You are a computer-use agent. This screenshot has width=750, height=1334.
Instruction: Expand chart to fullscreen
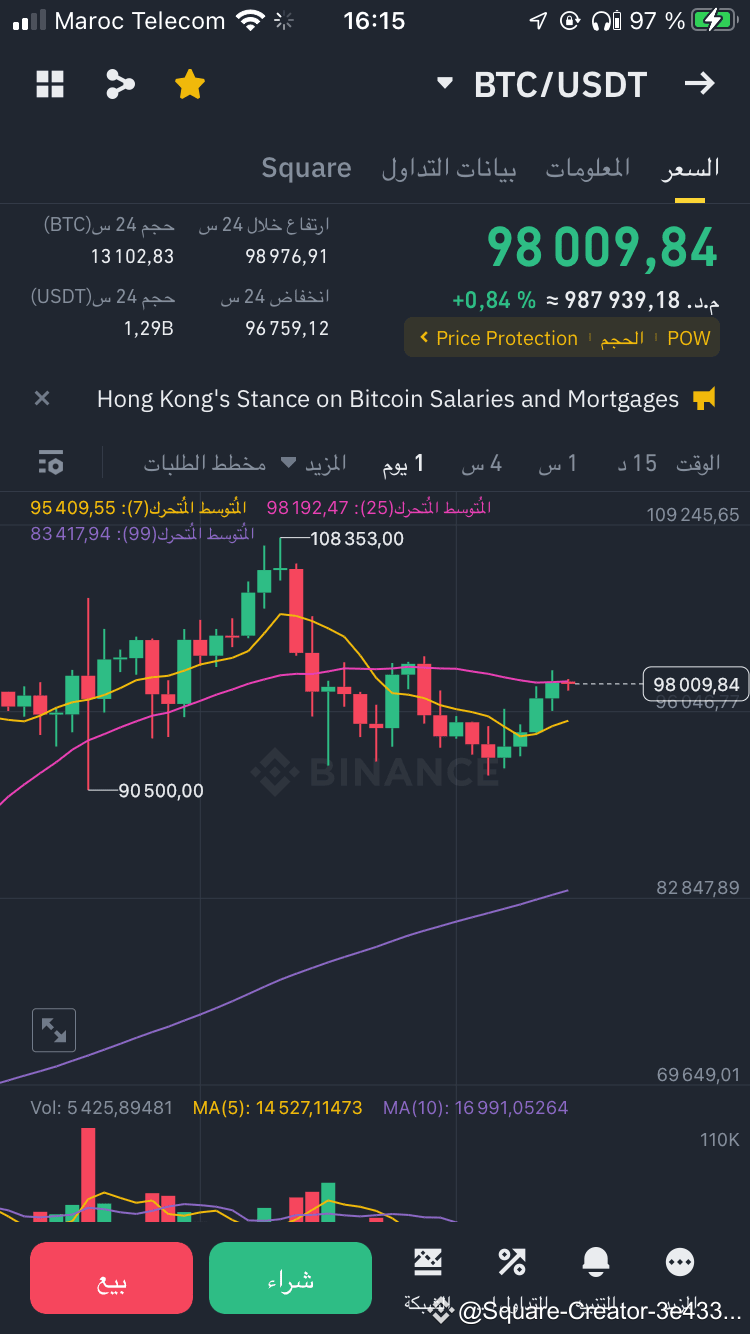(54, 1030)
